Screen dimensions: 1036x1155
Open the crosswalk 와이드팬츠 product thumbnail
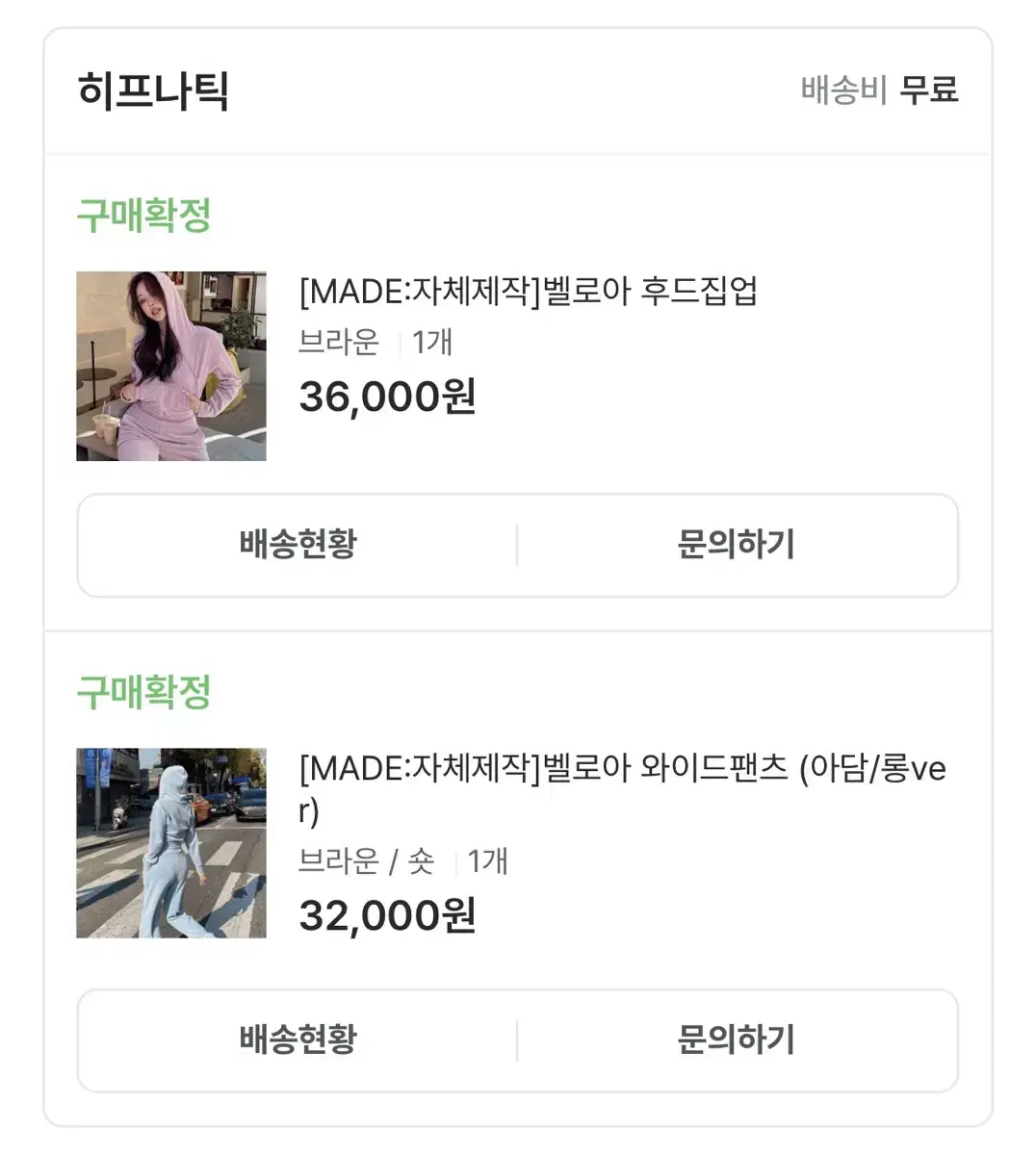point(171,843)
